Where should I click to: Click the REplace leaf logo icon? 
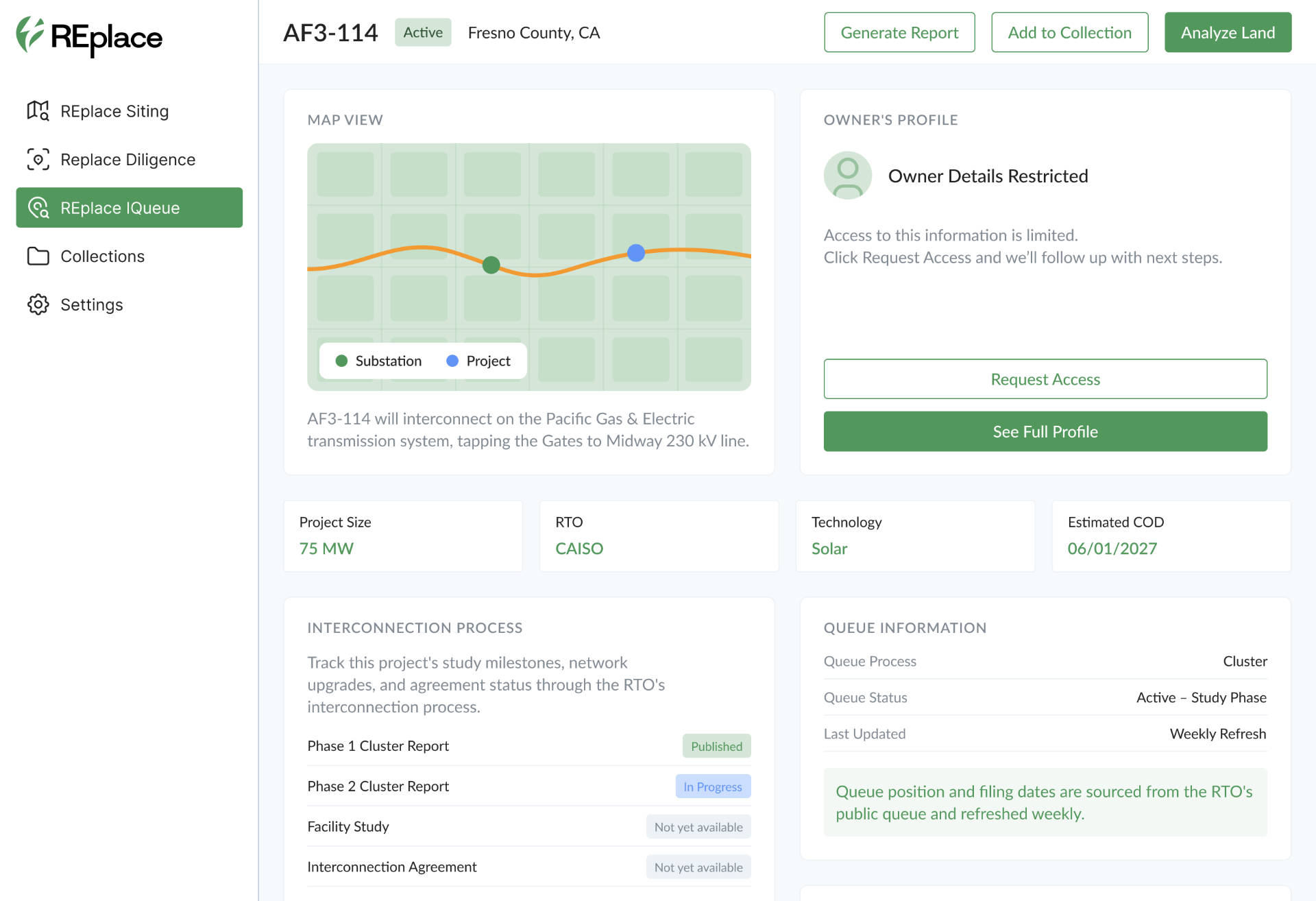pyautogui.click(x=30, y=34)
